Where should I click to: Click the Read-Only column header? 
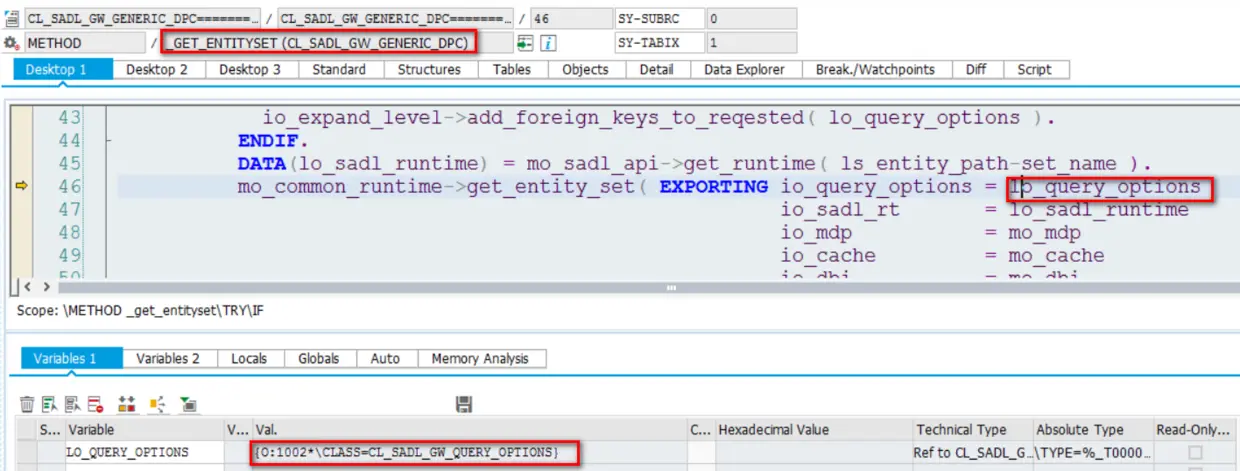pos(1194,430)
